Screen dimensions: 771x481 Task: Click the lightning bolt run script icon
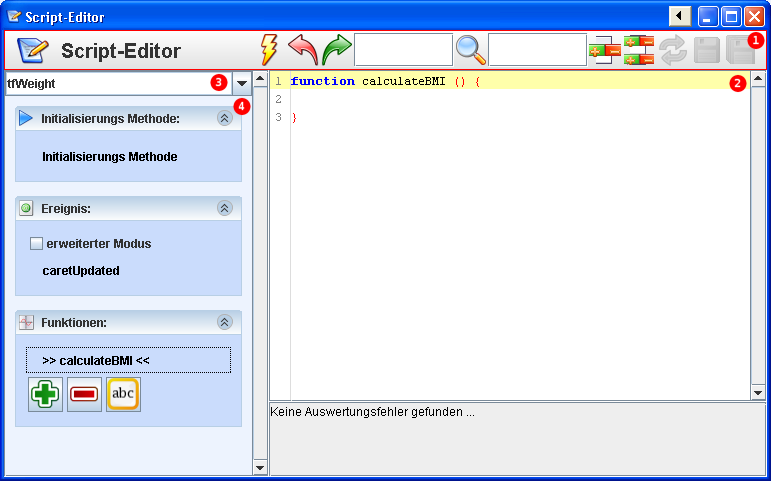tap(269, 50)
